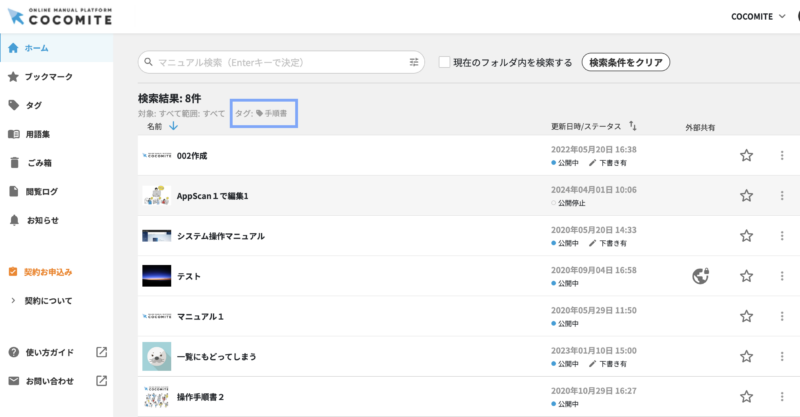Open the 一覧にもどってしまう thumbnail
800x417 pixels.
click(x=156, y=356)
